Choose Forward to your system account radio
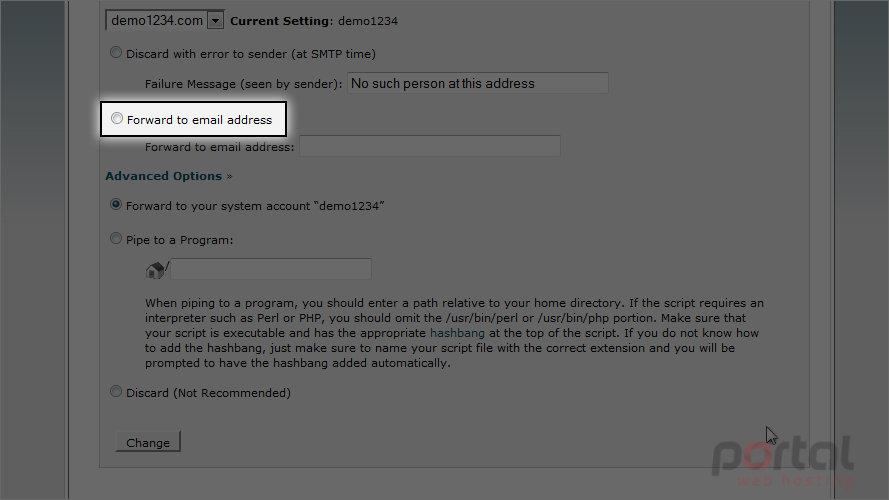Screen dimensions: 889x500 [116, 205]
